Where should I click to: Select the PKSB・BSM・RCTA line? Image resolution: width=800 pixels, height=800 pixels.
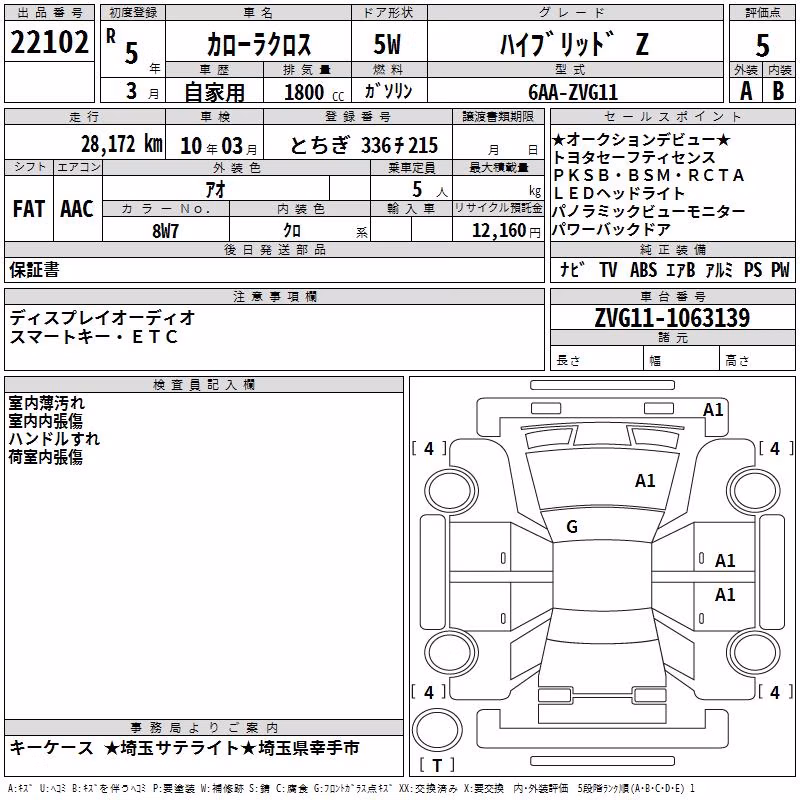click(648, 175)
